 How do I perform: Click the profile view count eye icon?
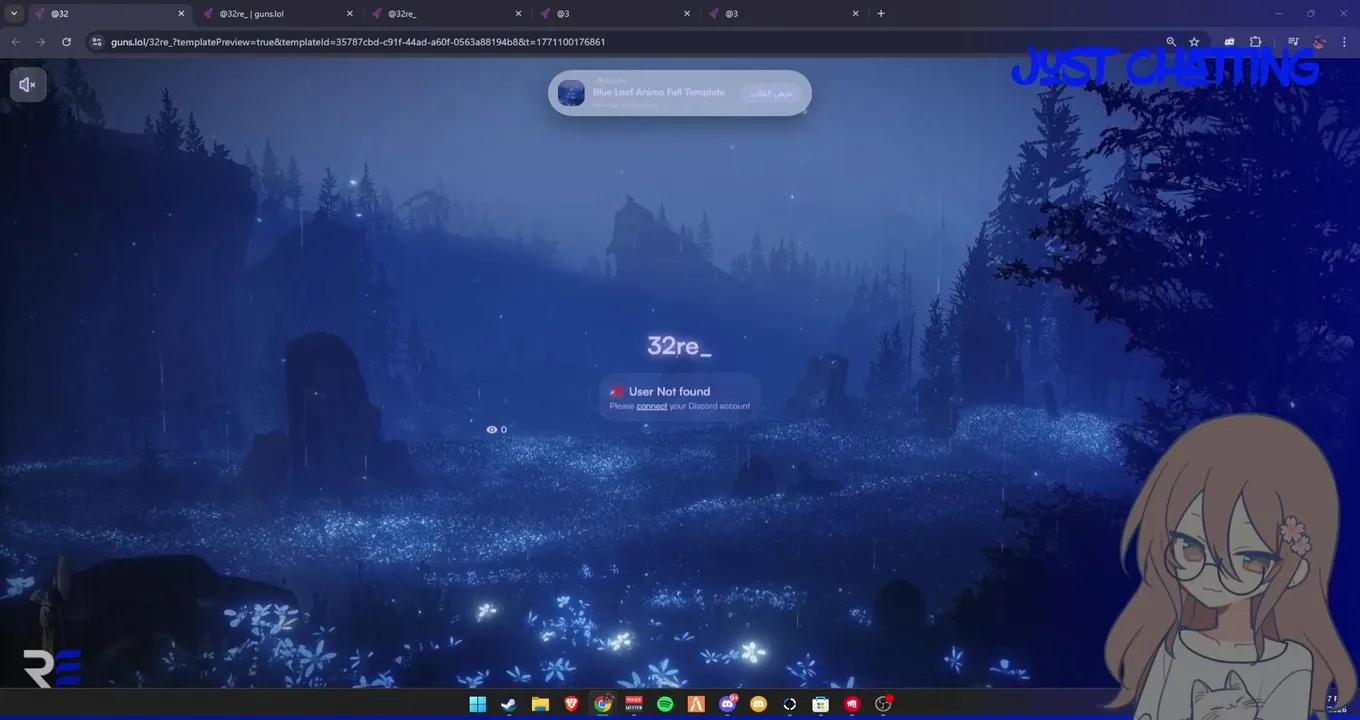tap(491, 429)
